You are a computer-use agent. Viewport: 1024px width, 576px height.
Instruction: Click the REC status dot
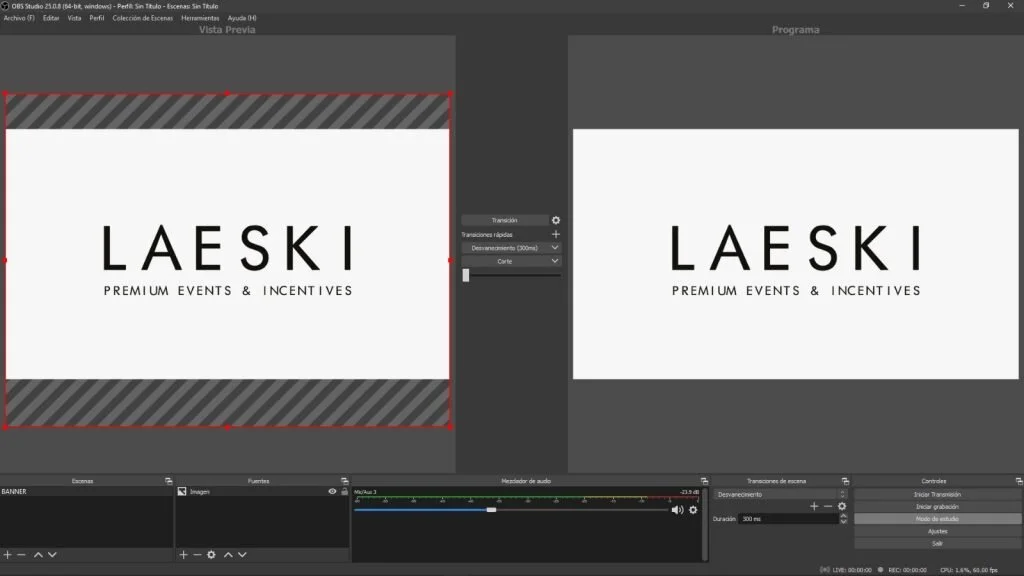(x=880, y=569)
